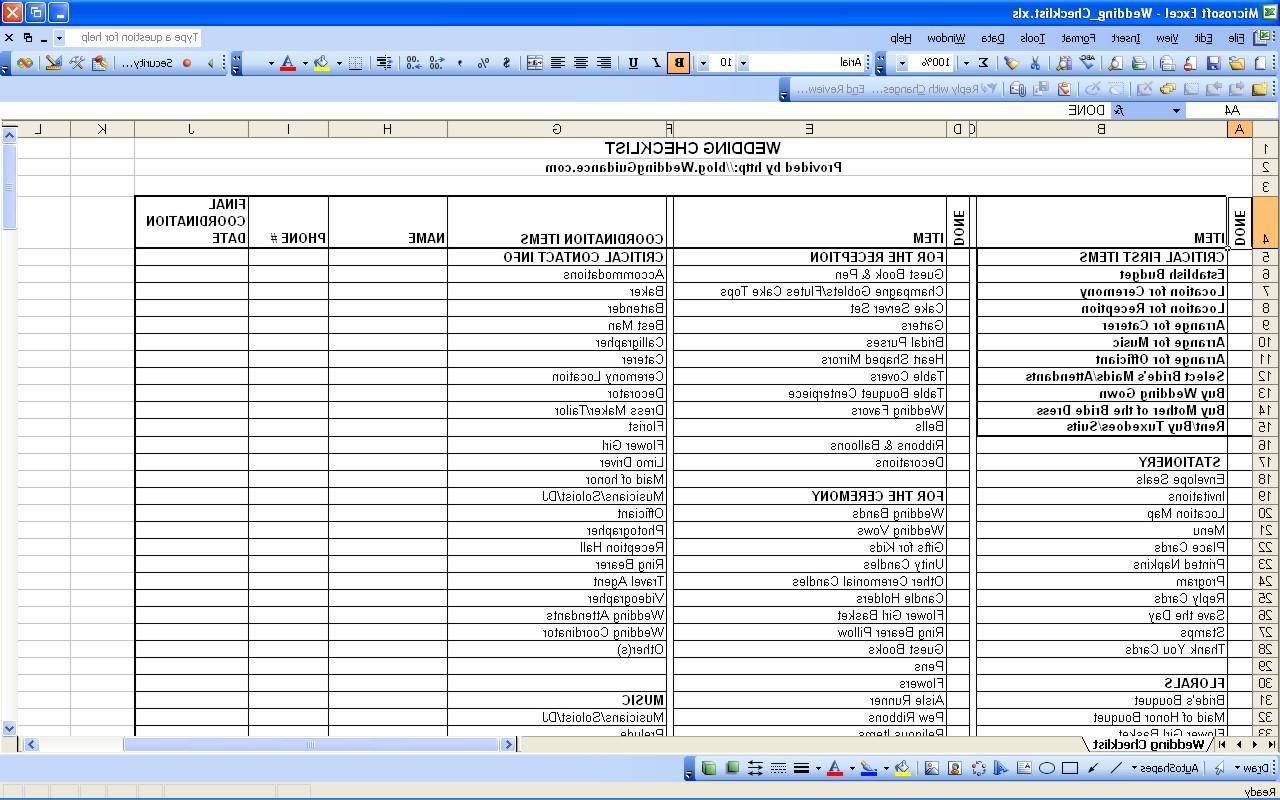1280x800 pixels.
Task: Open the Font name dropdown showing Arial
Action: coord(742,63)
